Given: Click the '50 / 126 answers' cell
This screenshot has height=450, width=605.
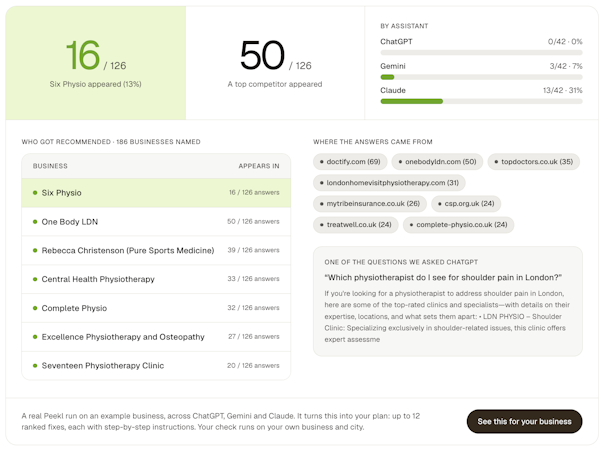Looking at the screenshot, I should click(253, 222).
